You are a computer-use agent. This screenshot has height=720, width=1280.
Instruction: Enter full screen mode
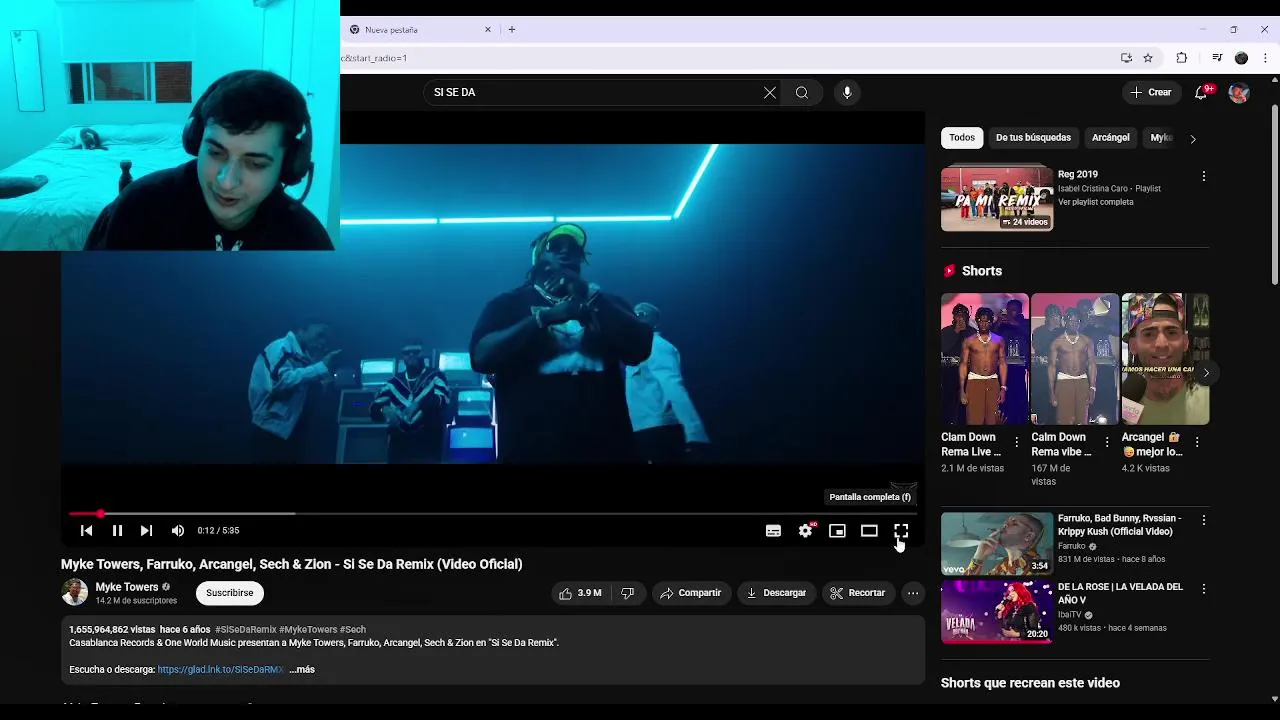click(x=901, y=531)
